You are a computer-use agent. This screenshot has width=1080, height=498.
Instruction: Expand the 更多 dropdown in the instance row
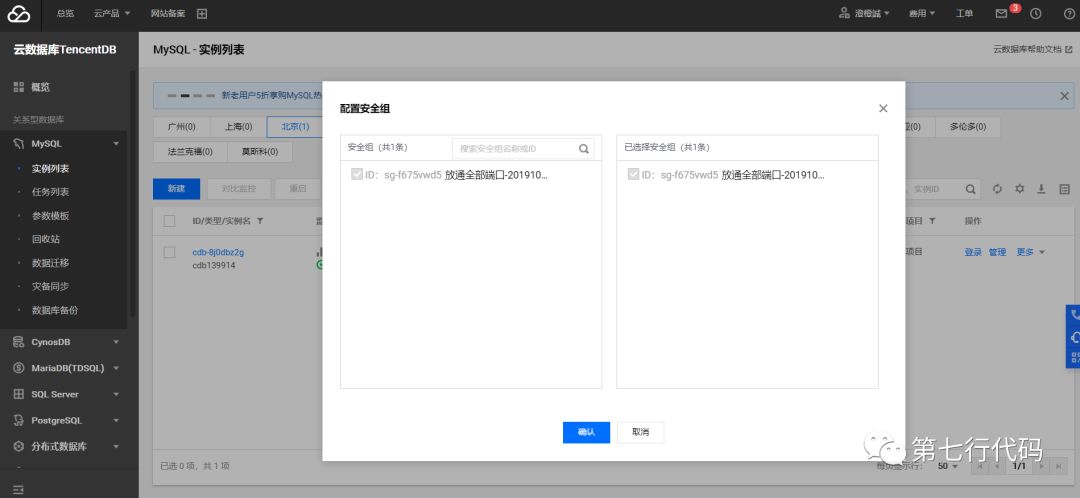click(x=1030, y=252)
